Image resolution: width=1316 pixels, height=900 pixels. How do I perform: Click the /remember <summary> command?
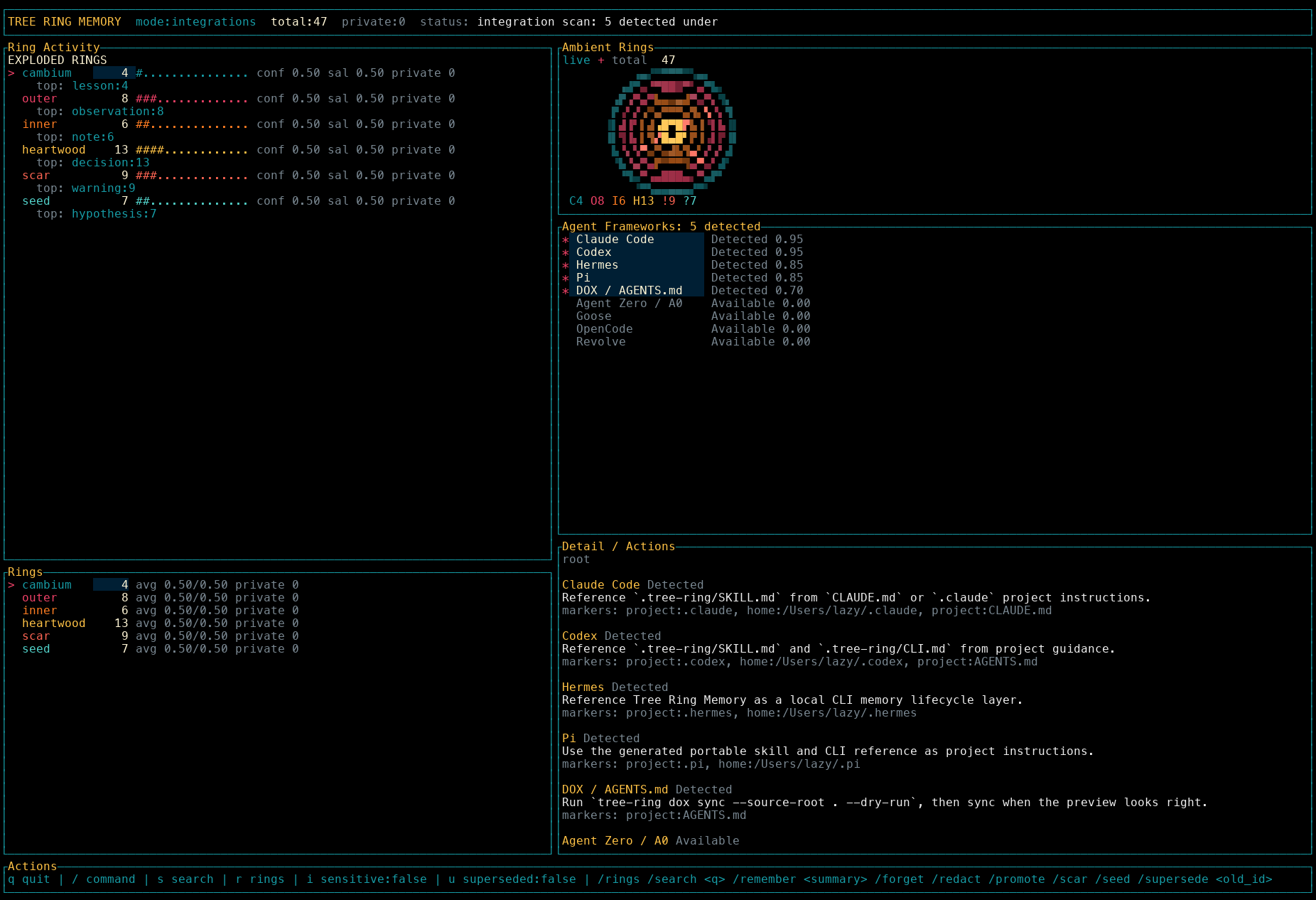tap(800, 879)
